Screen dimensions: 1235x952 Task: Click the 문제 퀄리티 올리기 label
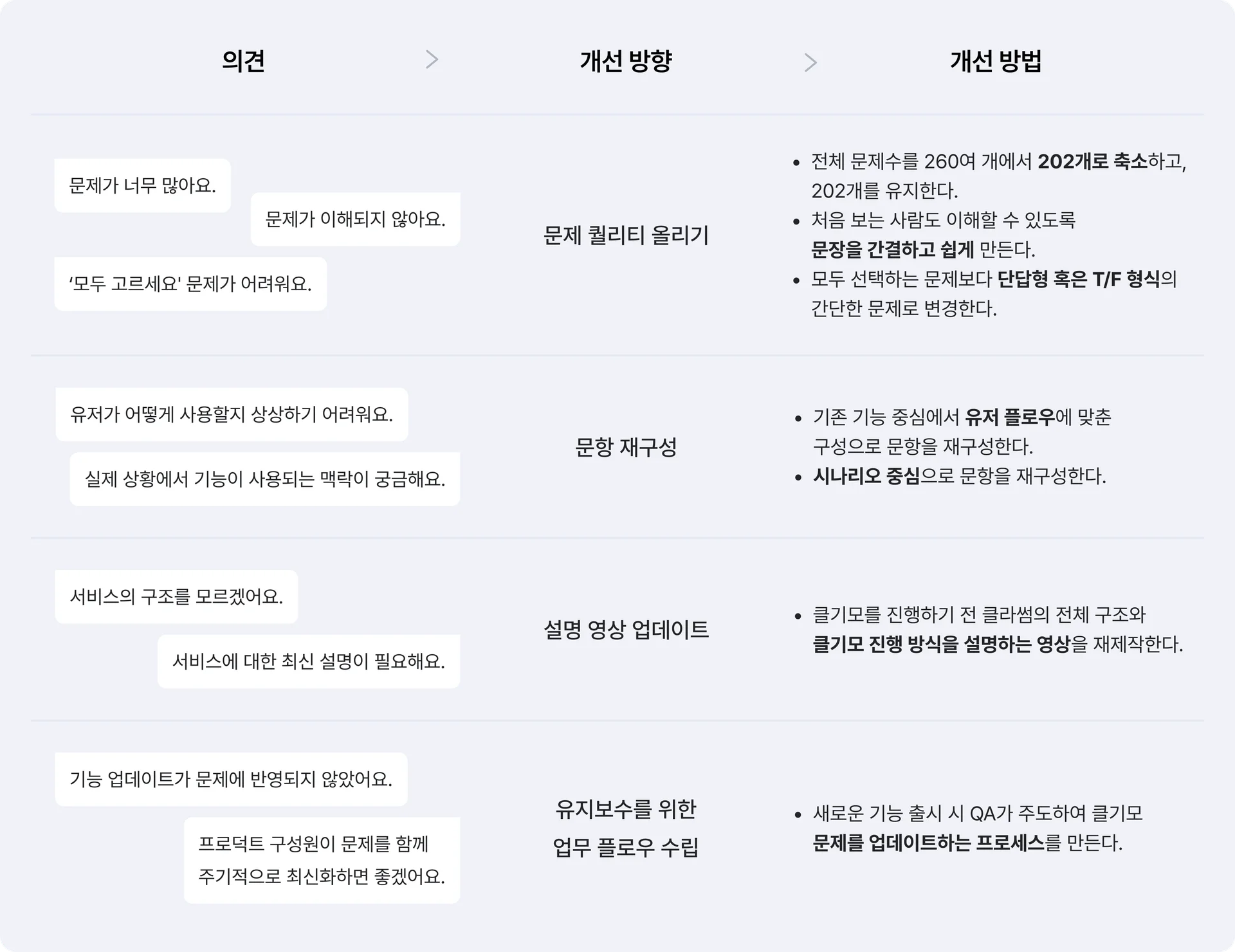tap(626, 235)
